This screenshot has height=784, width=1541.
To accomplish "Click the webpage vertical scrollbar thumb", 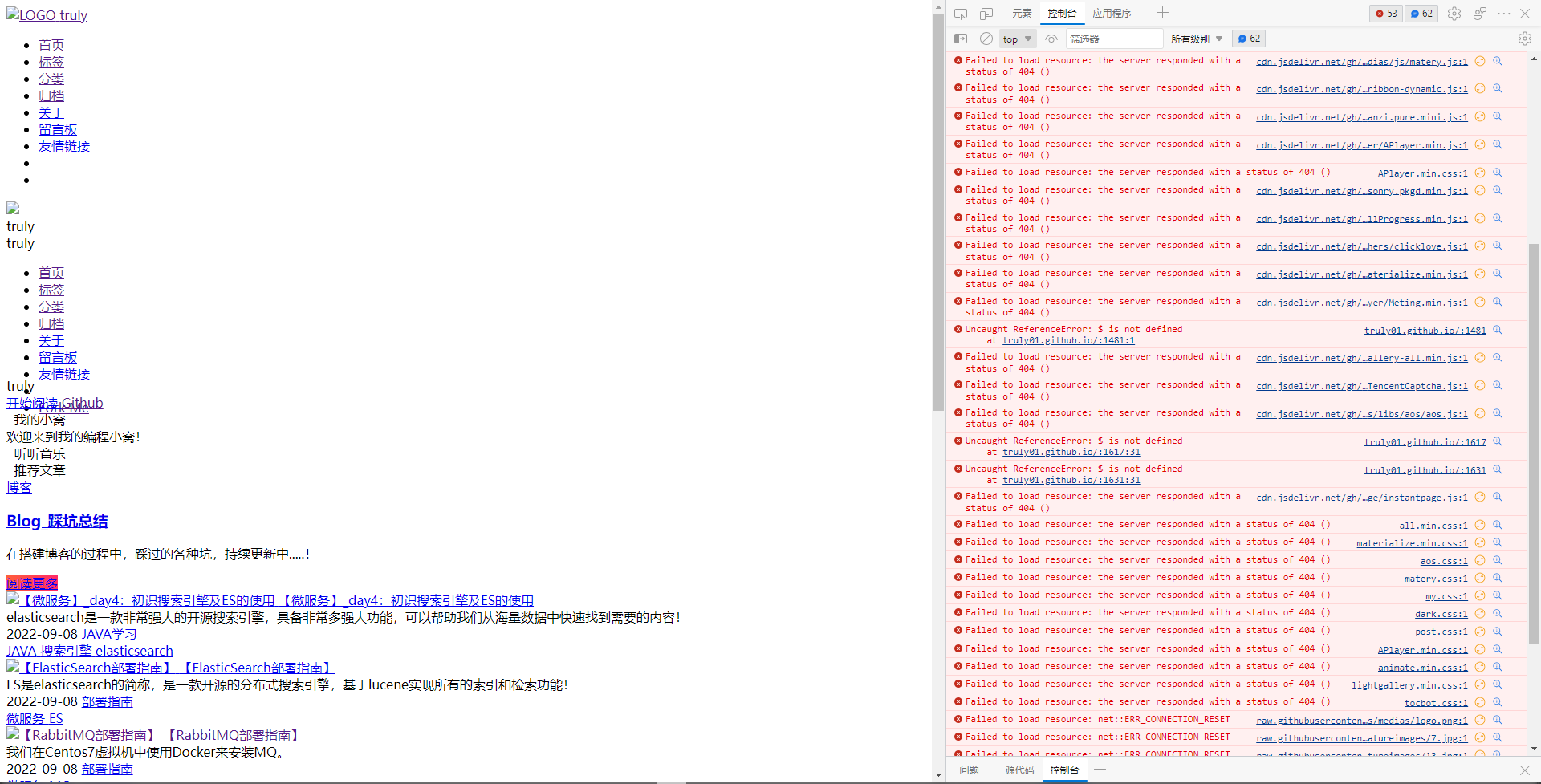I will point(938,209).
